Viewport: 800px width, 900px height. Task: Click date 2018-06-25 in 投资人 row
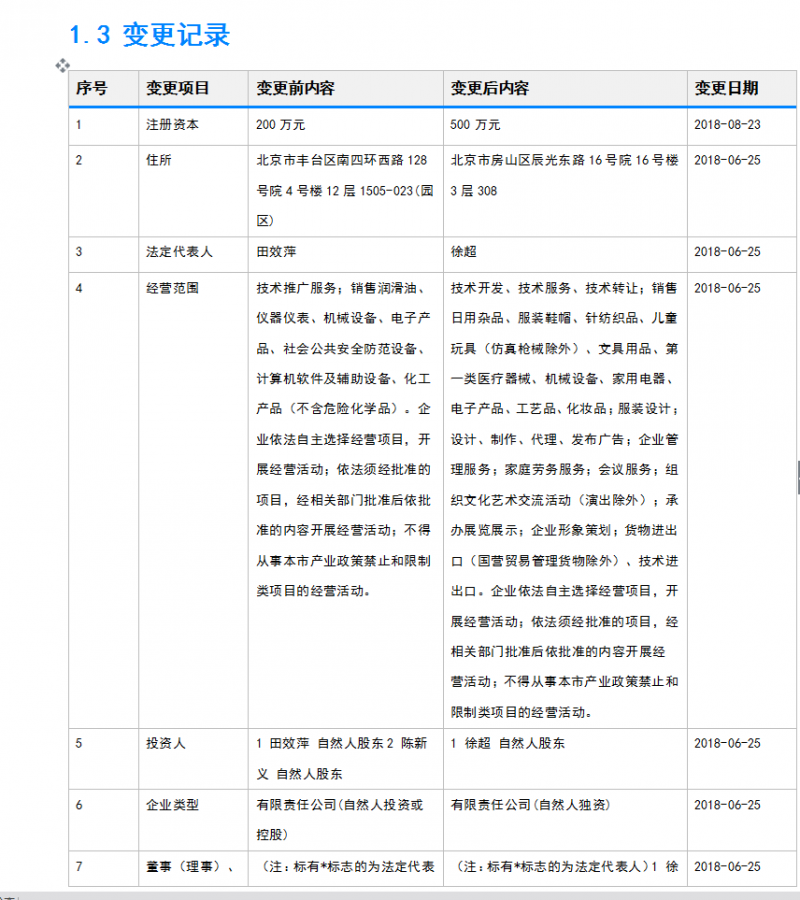coord(727,743)
